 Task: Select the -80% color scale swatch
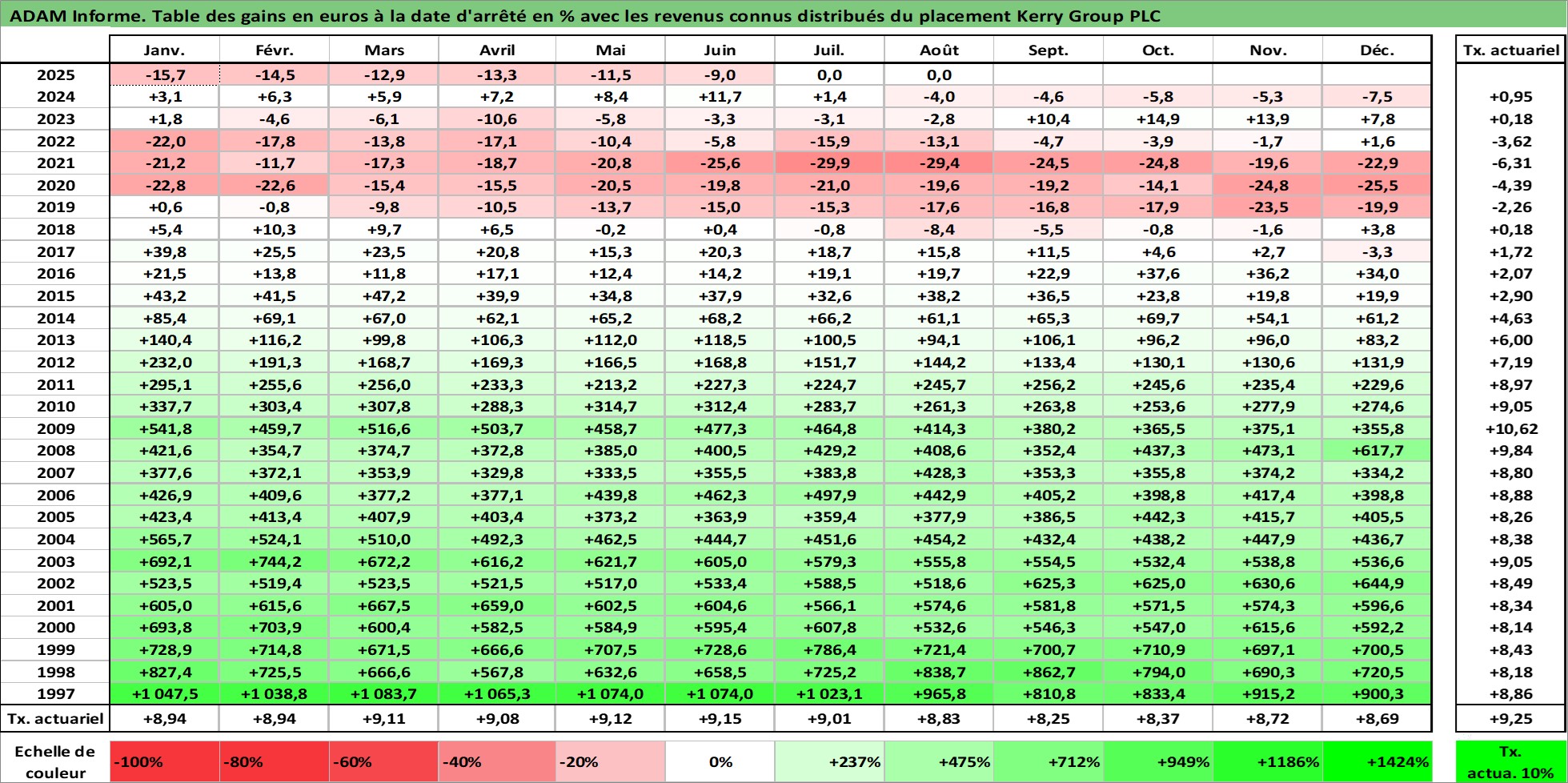click(274, 761)
